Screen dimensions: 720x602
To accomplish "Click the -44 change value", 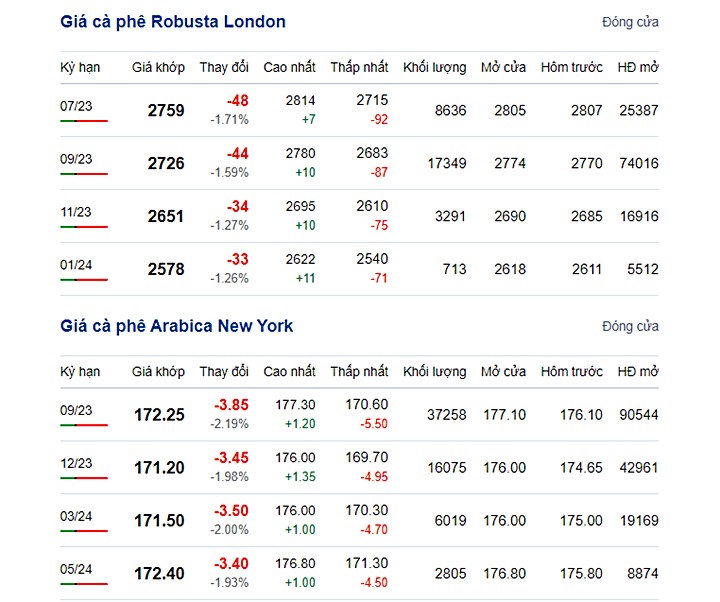I will tap(237, 153).
